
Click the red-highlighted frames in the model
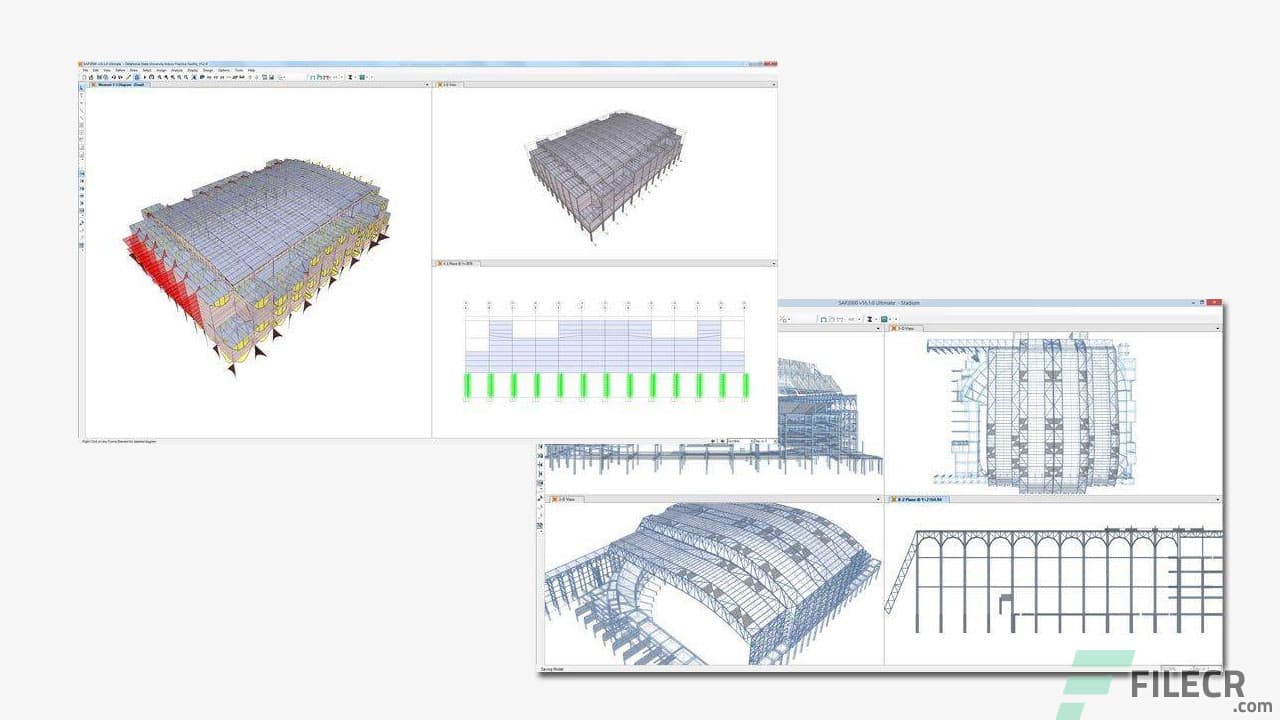pyautogui.click(x=160, y=275)
